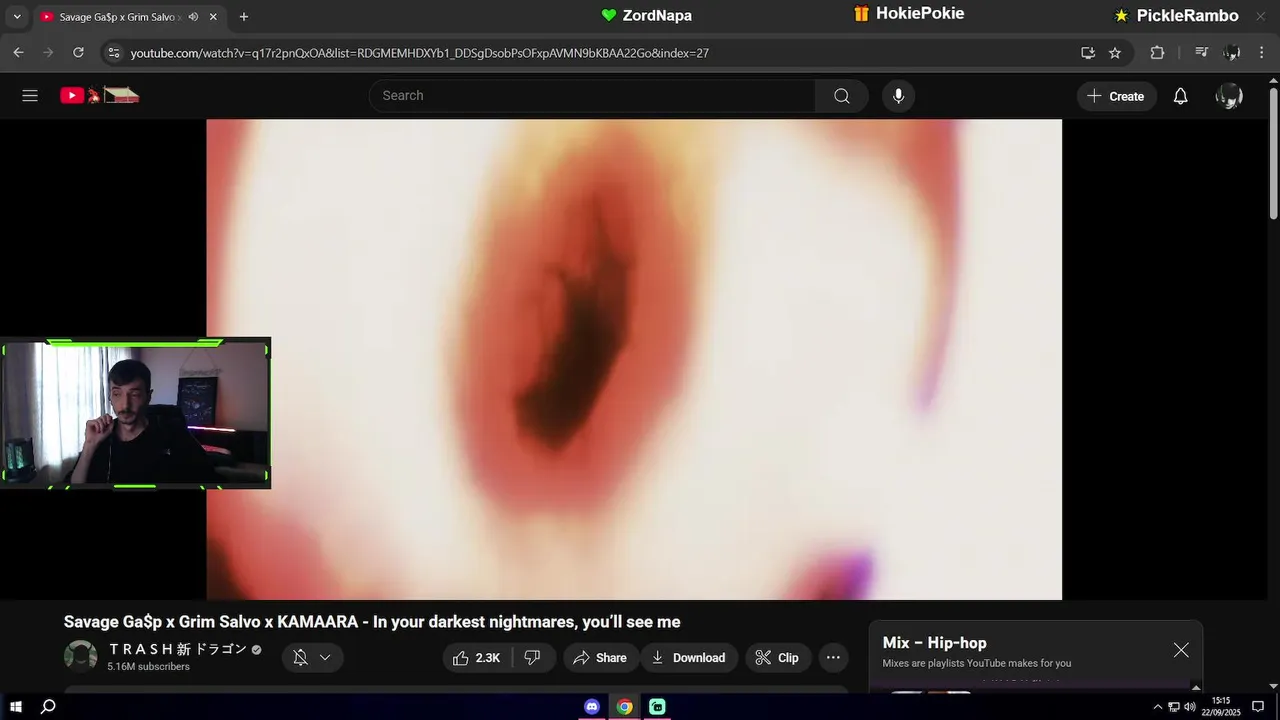
Task: Open the YouTube account avatar menu
Action: click(1229, 96)
